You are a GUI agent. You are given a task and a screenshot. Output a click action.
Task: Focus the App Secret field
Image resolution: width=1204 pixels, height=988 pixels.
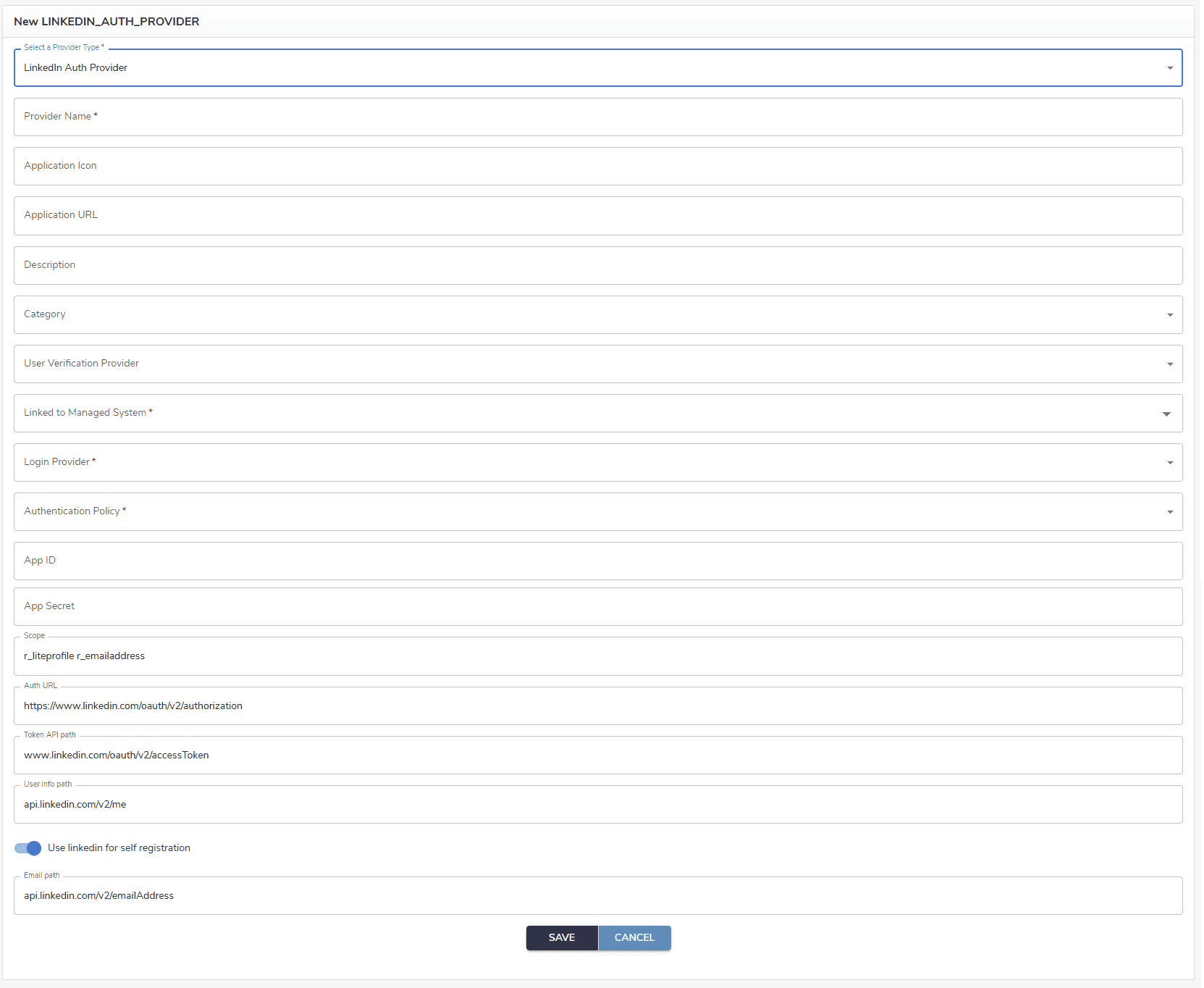pos(597,607)
